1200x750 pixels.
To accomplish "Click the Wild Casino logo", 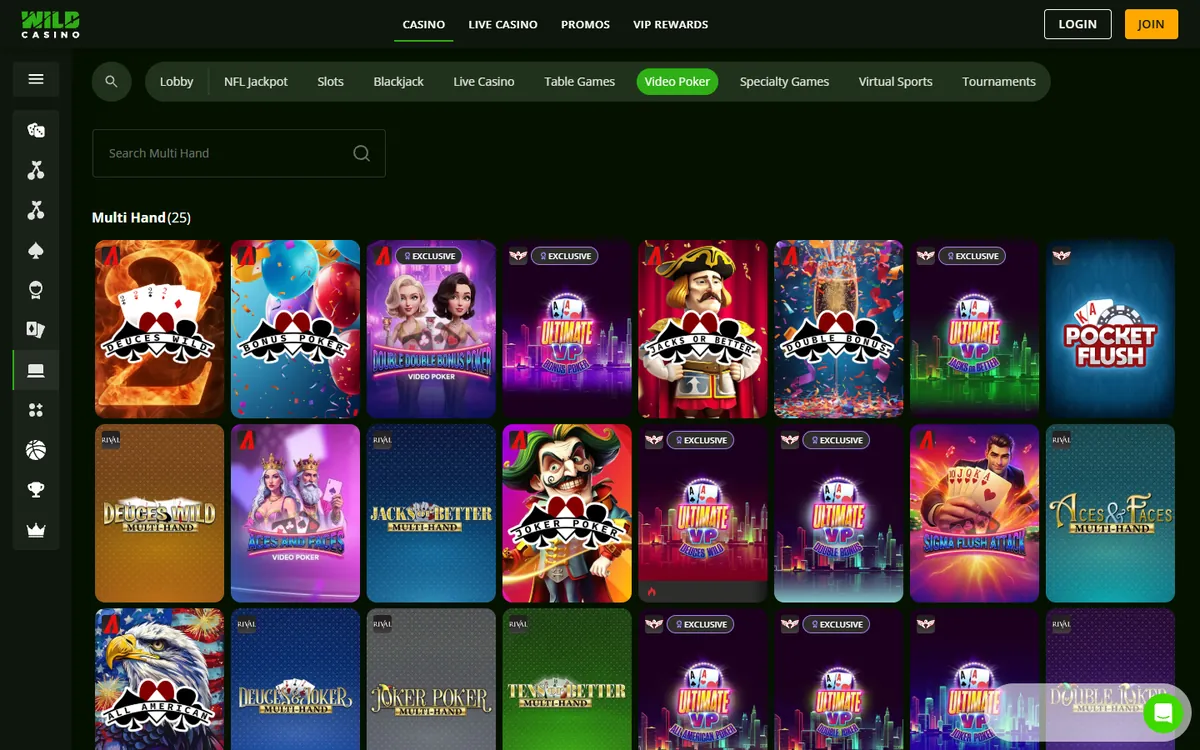I will pos(51,24).
